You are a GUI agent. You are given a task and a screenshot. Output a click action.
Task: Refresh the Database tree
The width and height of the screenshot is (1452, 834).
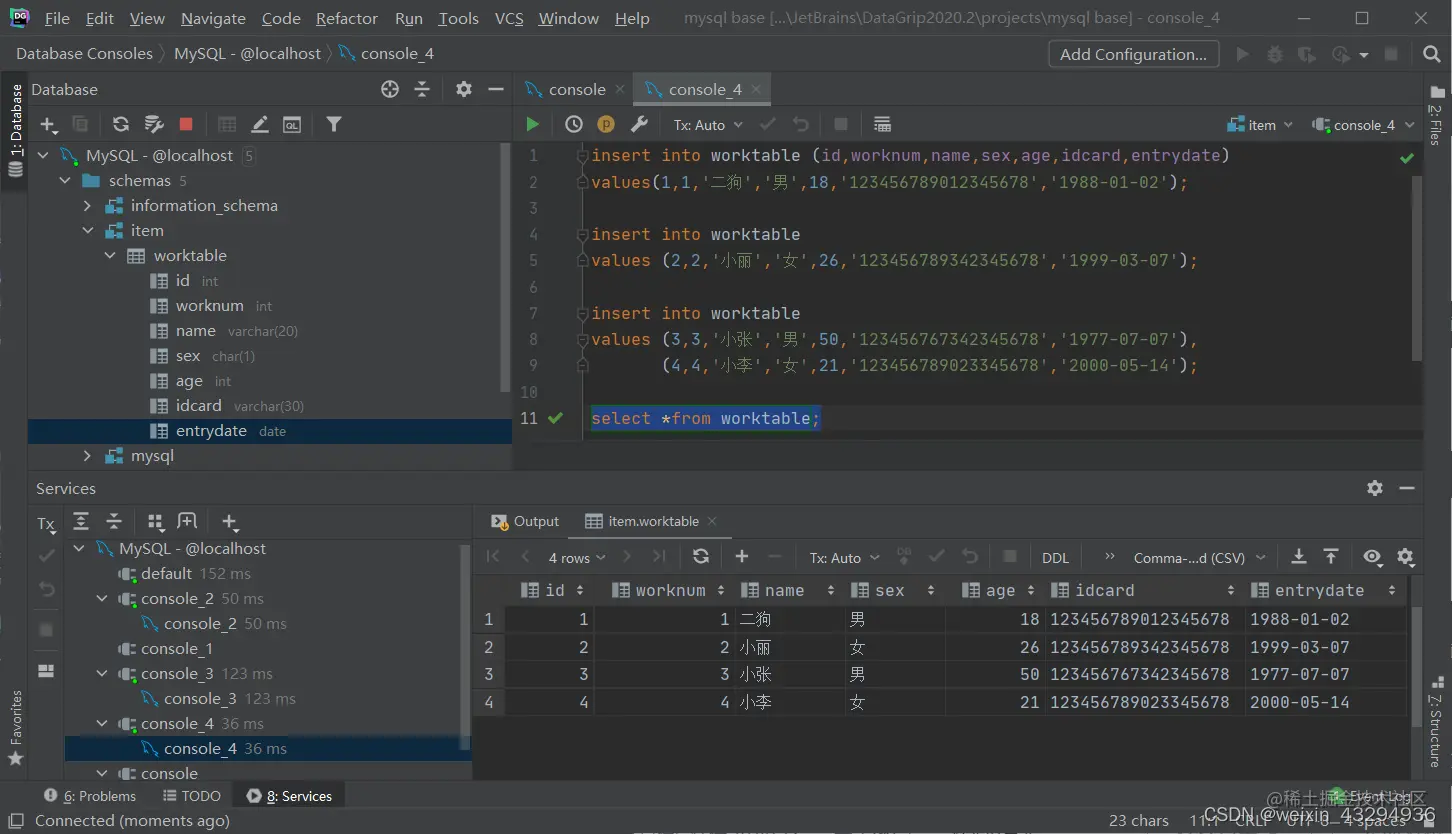(x=121, y=124)
